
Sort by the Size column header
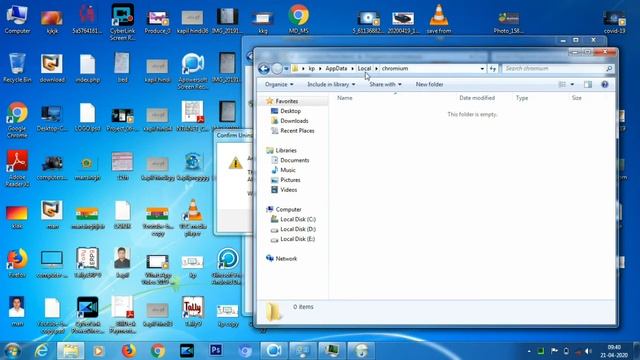[x=576, y=98]
